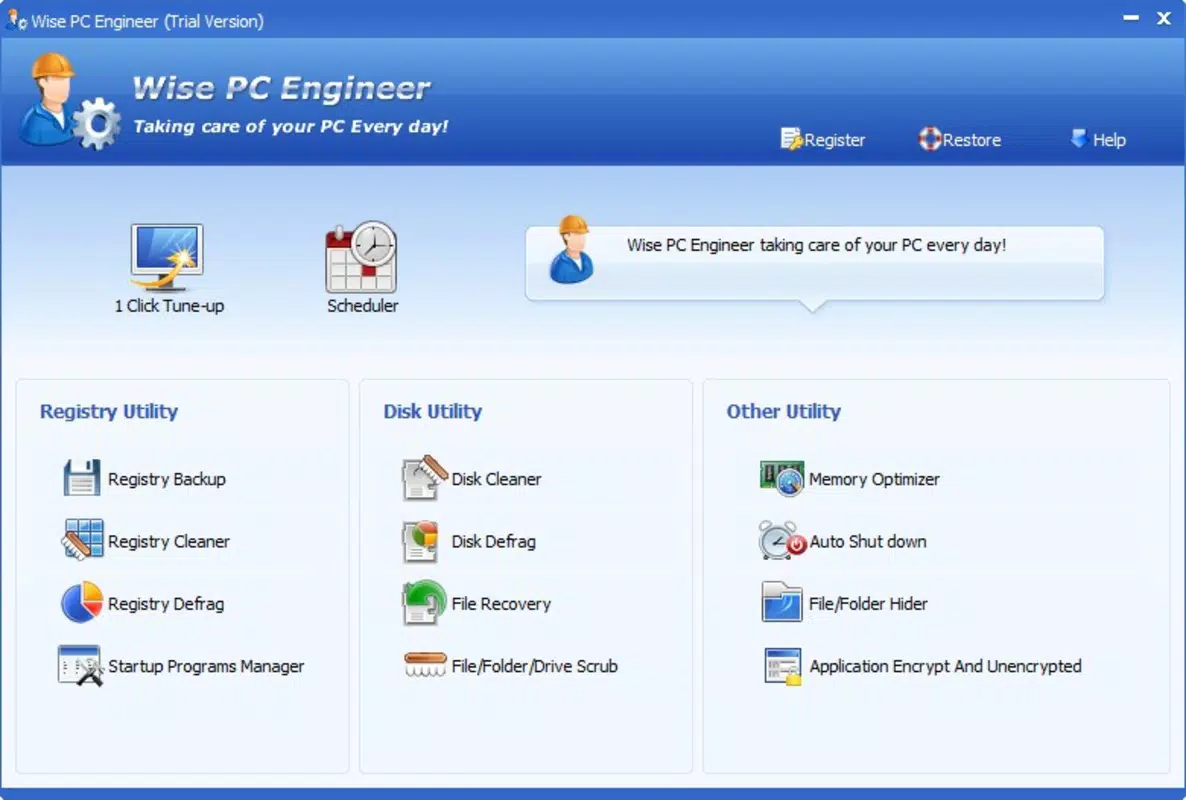The height and width of the screenshot is (800, 1186).
Task: Open Auto Shut down text link
Action: point(868,541)
